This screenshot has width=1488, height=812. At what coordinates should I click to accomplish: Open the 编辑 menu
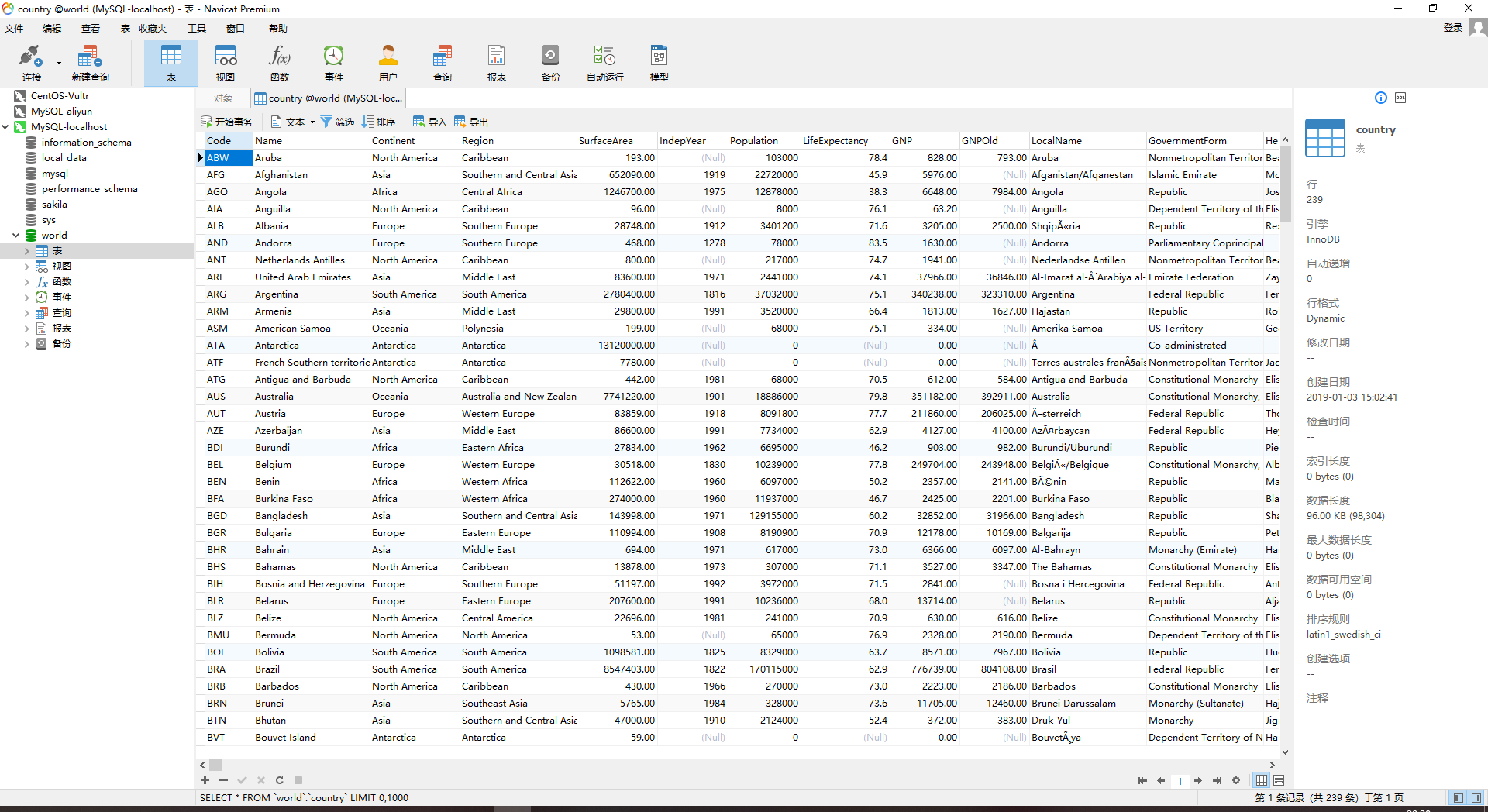coord(52,29)
